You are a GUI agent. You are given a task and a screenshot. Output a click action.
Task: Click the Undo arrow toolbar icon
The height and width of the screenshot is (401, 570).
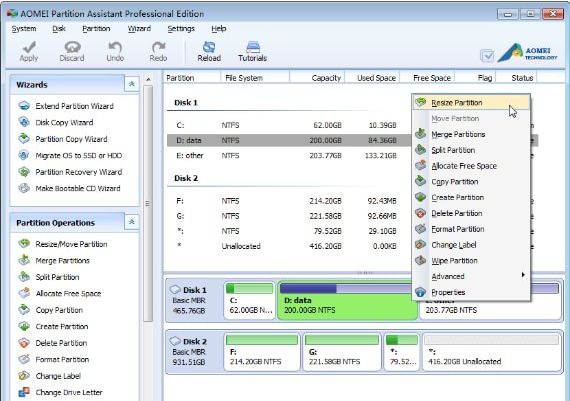click(x=115, y=51)
